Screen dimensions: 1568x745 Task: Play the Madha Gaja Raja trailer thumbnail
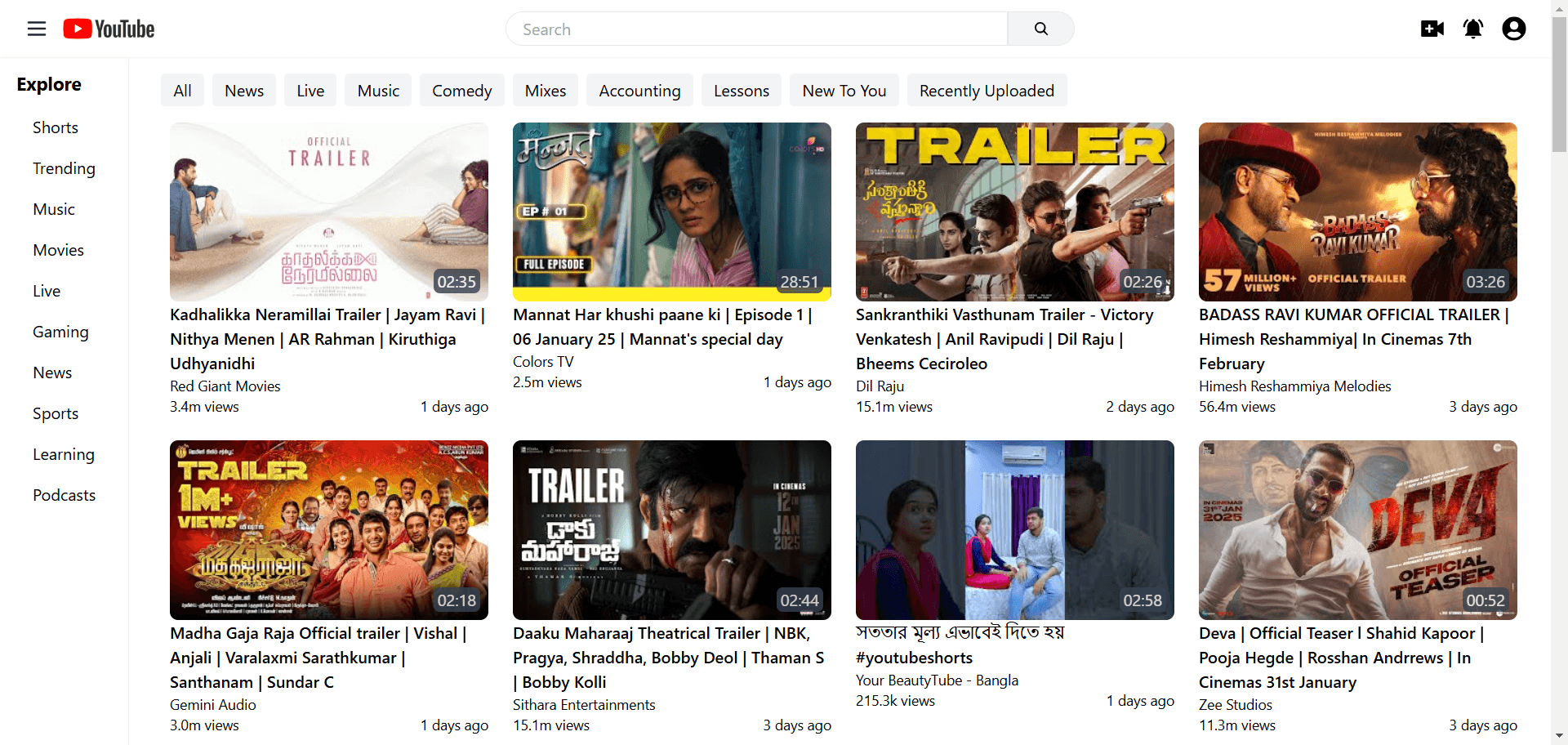pyautogui.click(x=329, y=530)
